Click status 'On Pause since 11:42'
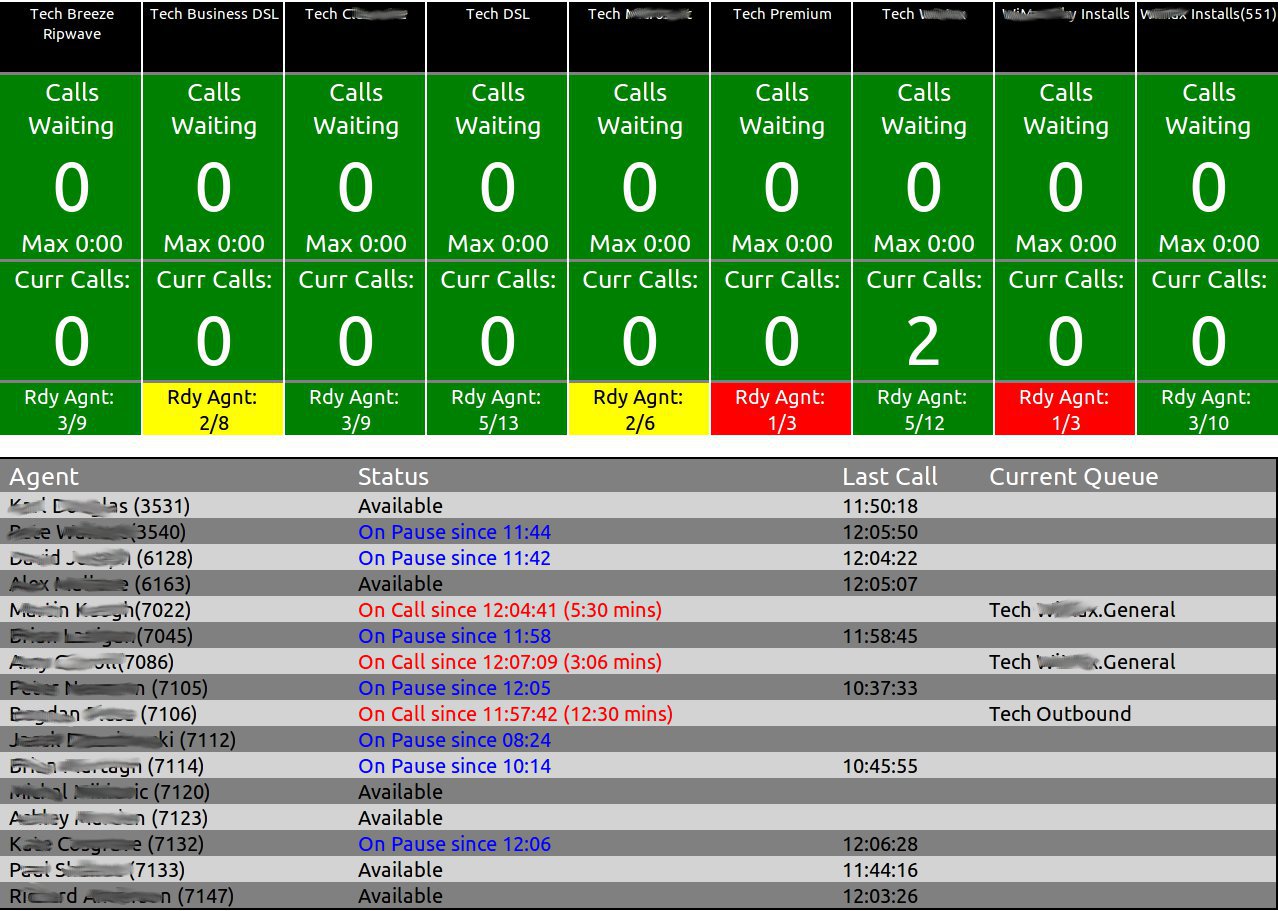 point(454,558)
